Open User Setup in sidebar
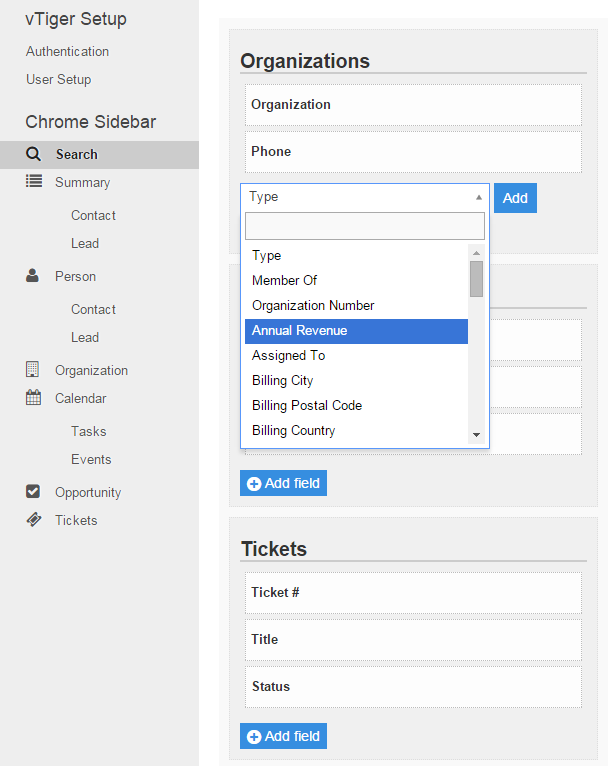 (59, 79)
